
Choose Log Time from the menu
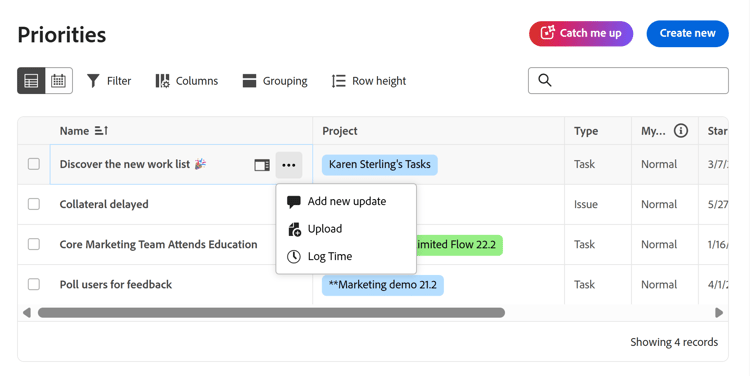[x=346, y=256]
